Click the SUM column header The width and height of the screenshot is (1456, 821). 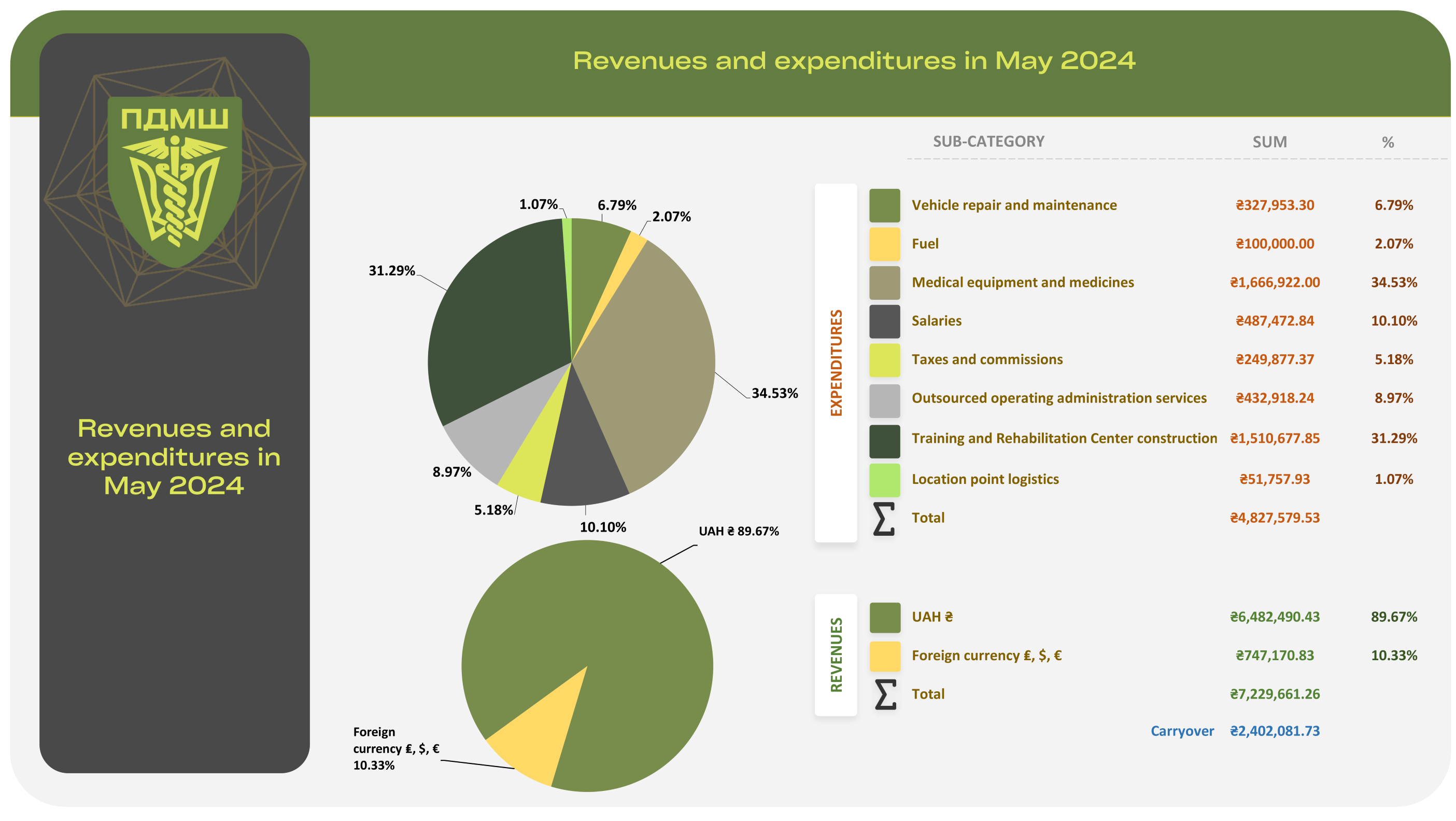click(x=1269, y=142)
